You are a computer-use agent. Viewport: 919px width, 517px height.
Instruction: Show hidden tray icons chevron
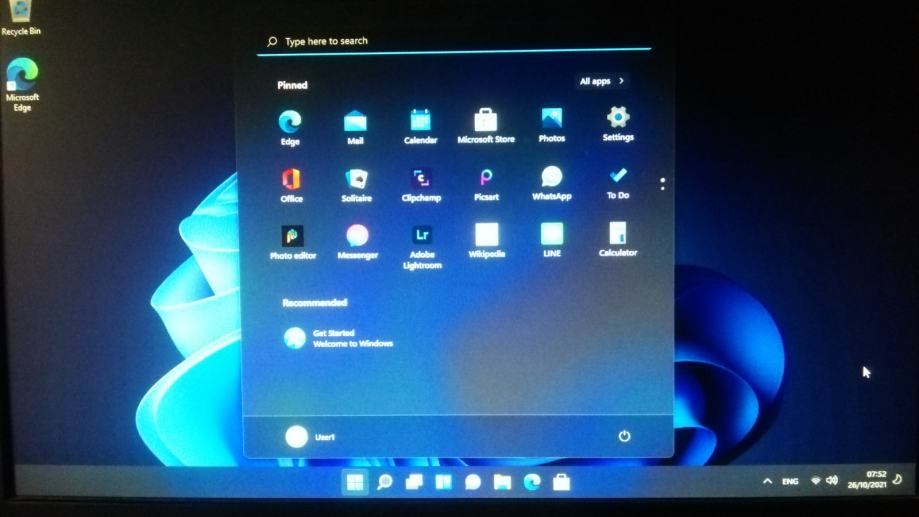(x=767, y=481)
